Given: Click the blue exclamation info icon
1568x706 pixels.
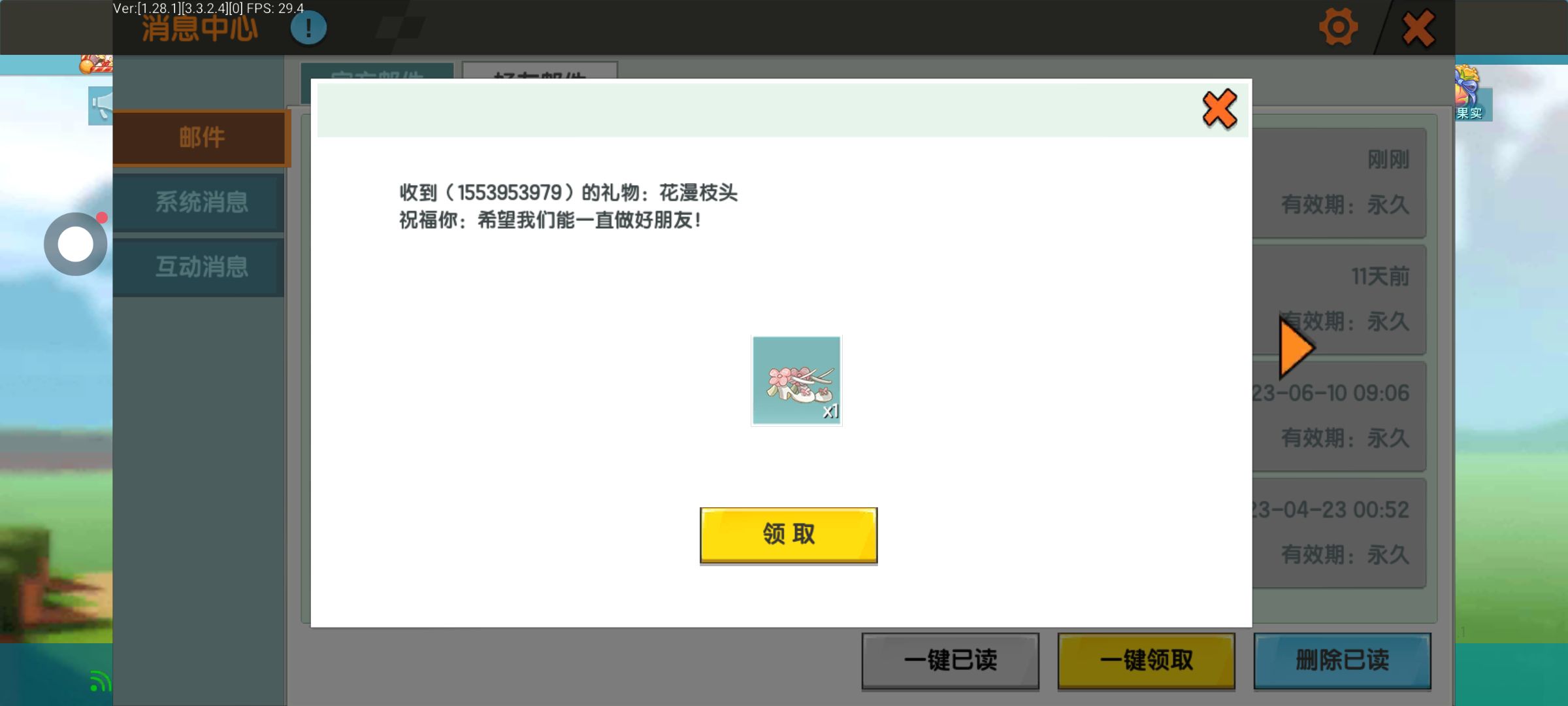Looking at the screenshot, I should coord(308,29).
